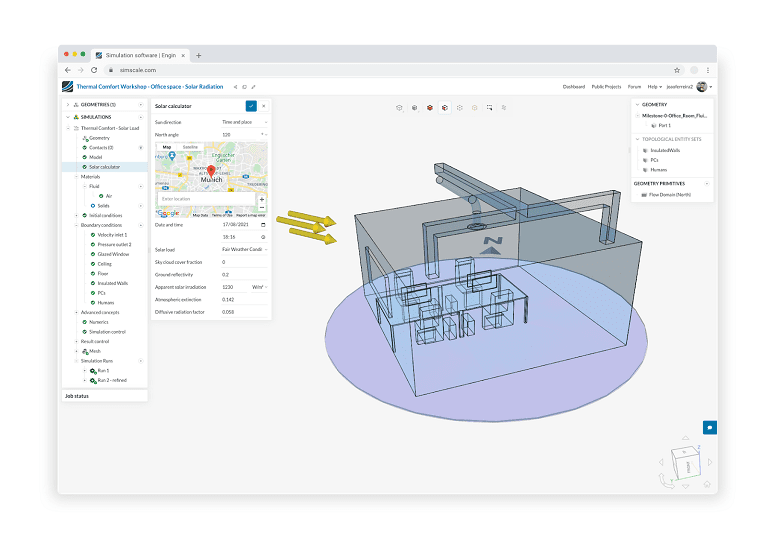The width and height of the screenshot is (768, 535).
Task: Open the blue chat support widget
Action: 709,427
